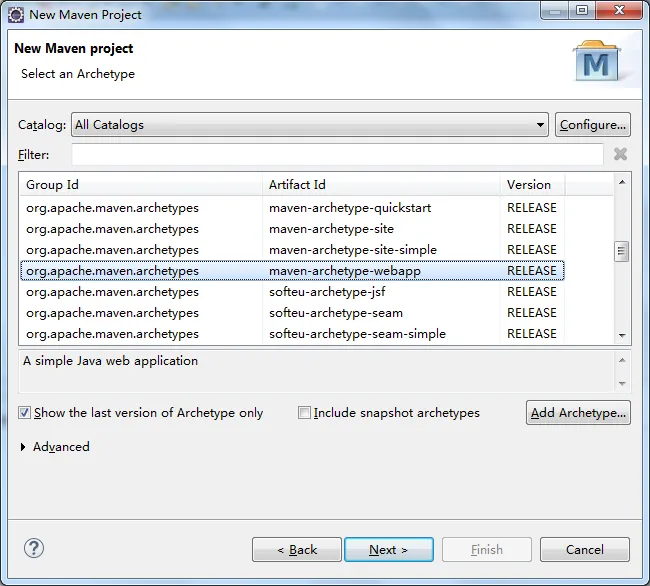Screen dimensions: 650x586
Task: Click Group Id cell of softeu-archetype-jsf row
Action: point(112,292)
